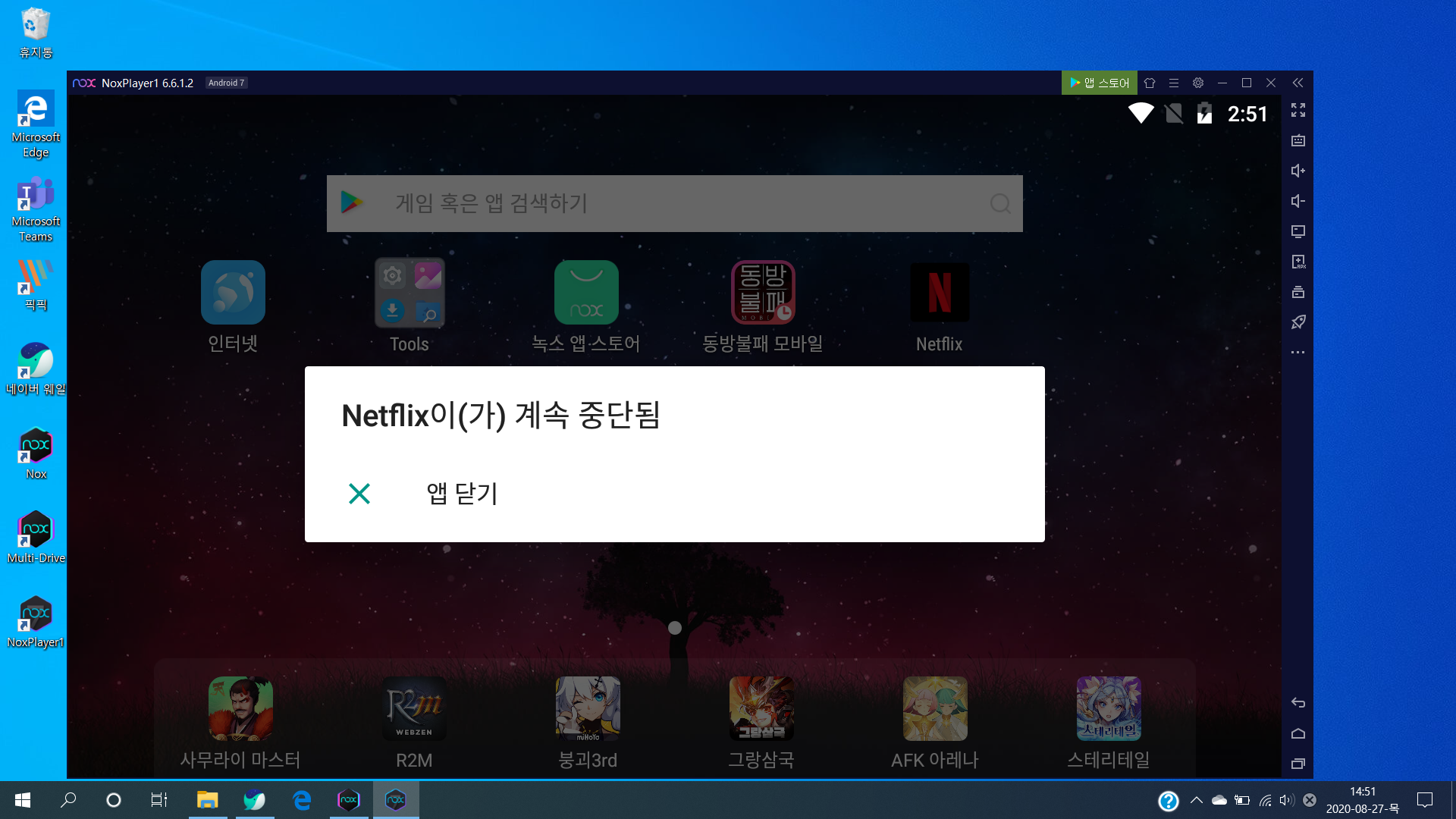Show hidden system tray icons

1197,800
